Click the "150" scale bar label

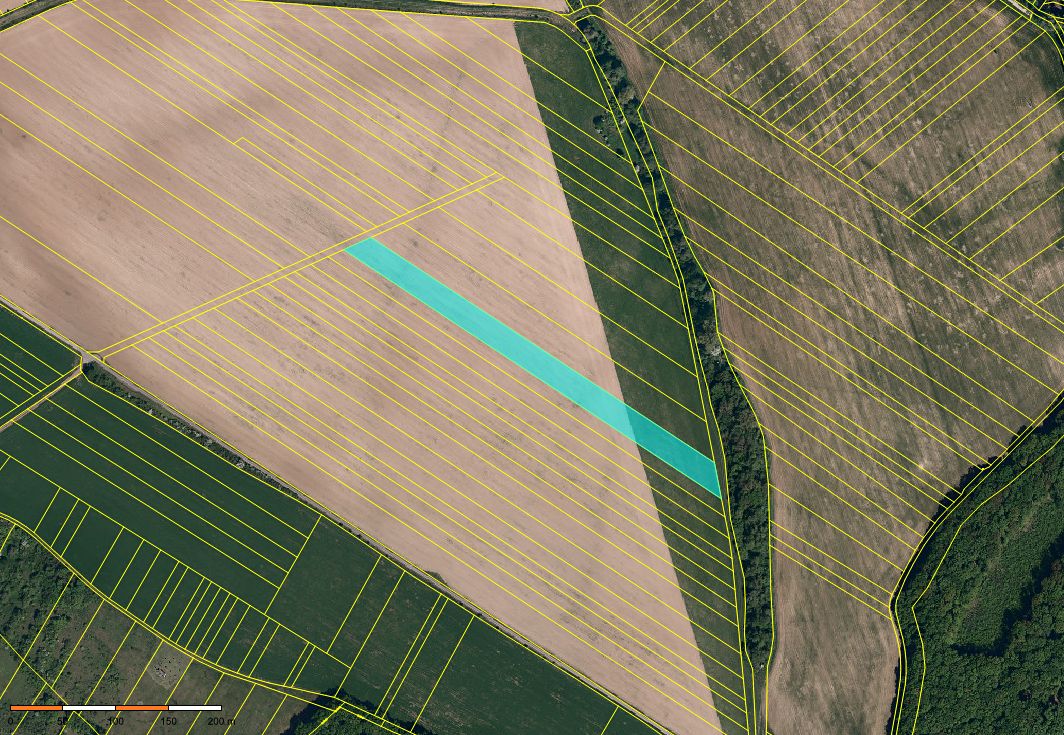click(x=168, y=721)
